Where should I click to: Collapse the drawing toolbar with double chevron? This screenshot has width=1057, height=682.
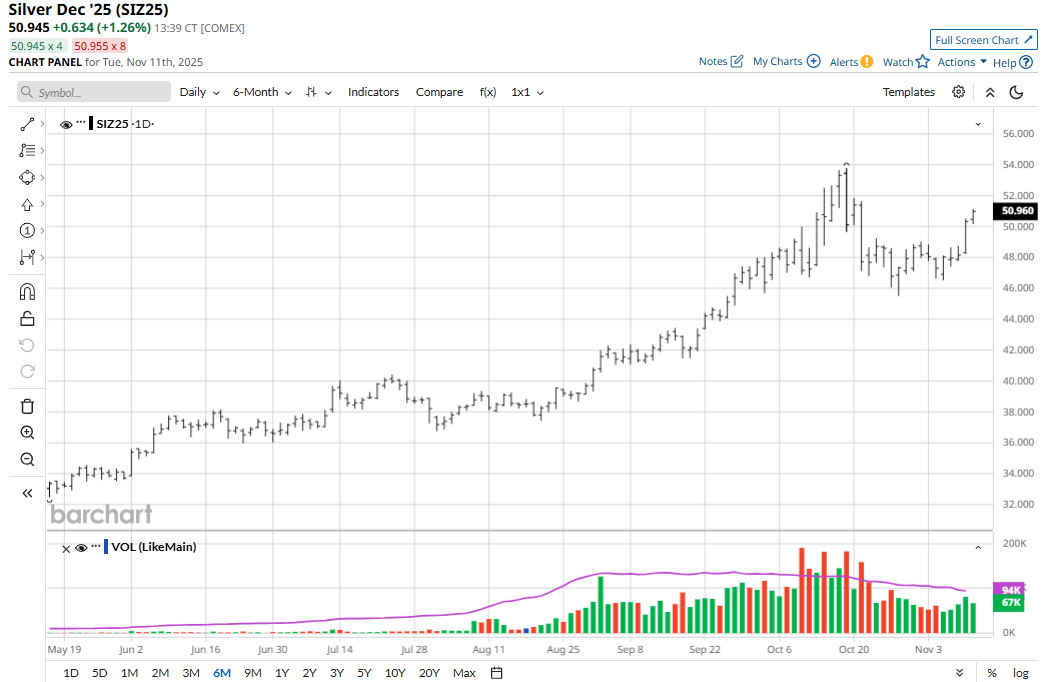(x=27, y=493)
